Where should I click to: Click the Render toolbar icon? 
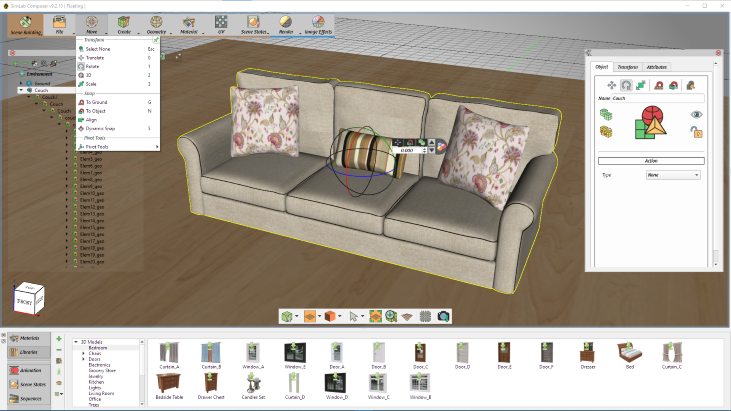(x=288, y=24)
